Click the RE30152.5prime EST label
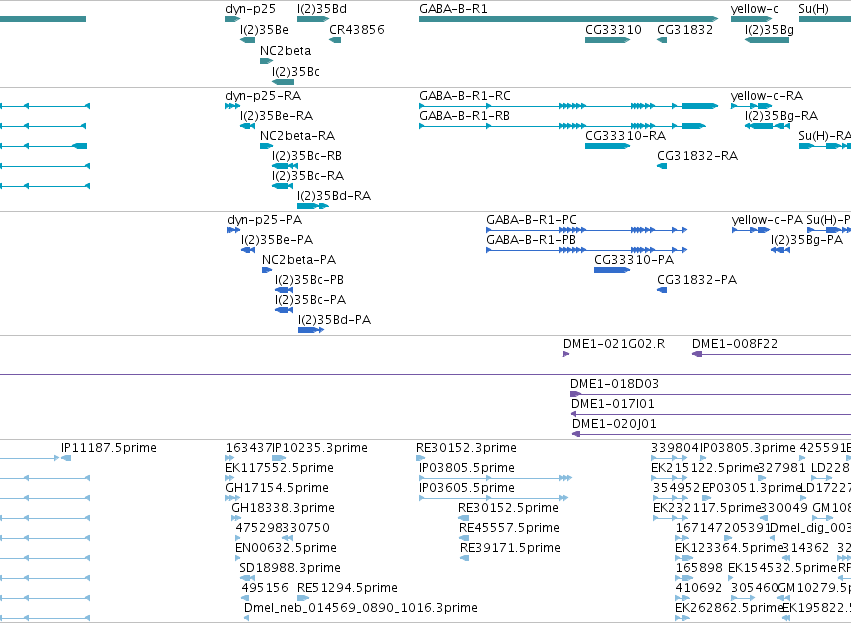The width and height of the screenshot is (851, 623). tap(508, 508)
